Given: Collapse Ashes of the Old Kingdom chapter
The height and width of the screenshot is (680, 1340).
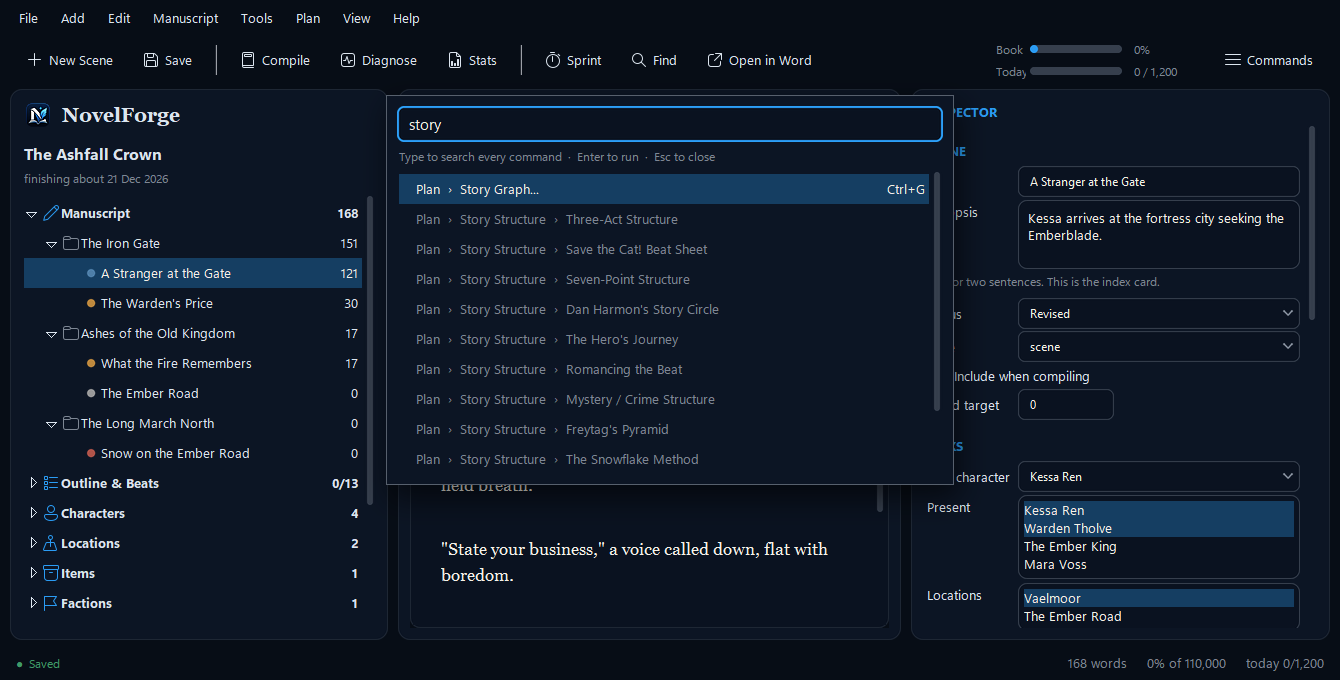Looking at the screenshot, I should coord(52,334).
